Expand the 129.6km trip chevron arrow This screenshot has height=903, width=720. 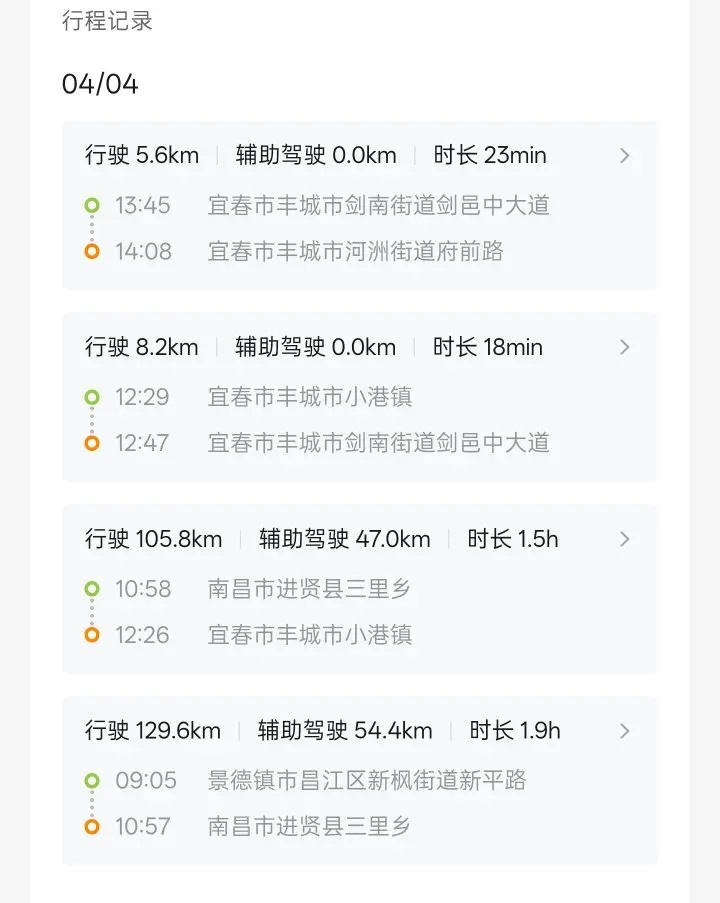[x=625, y=732]
